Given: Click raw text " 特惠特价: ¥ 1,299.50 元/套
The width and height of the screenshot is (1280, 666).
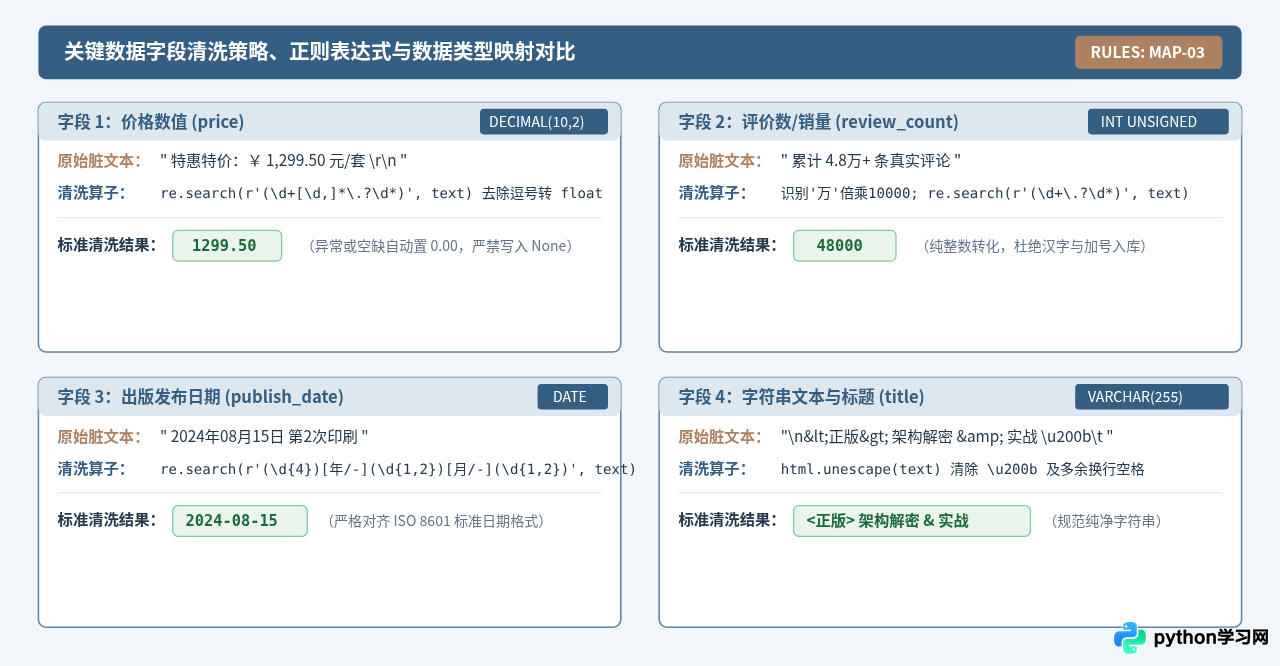Looking at the screenshot, I should pos(284,161).
